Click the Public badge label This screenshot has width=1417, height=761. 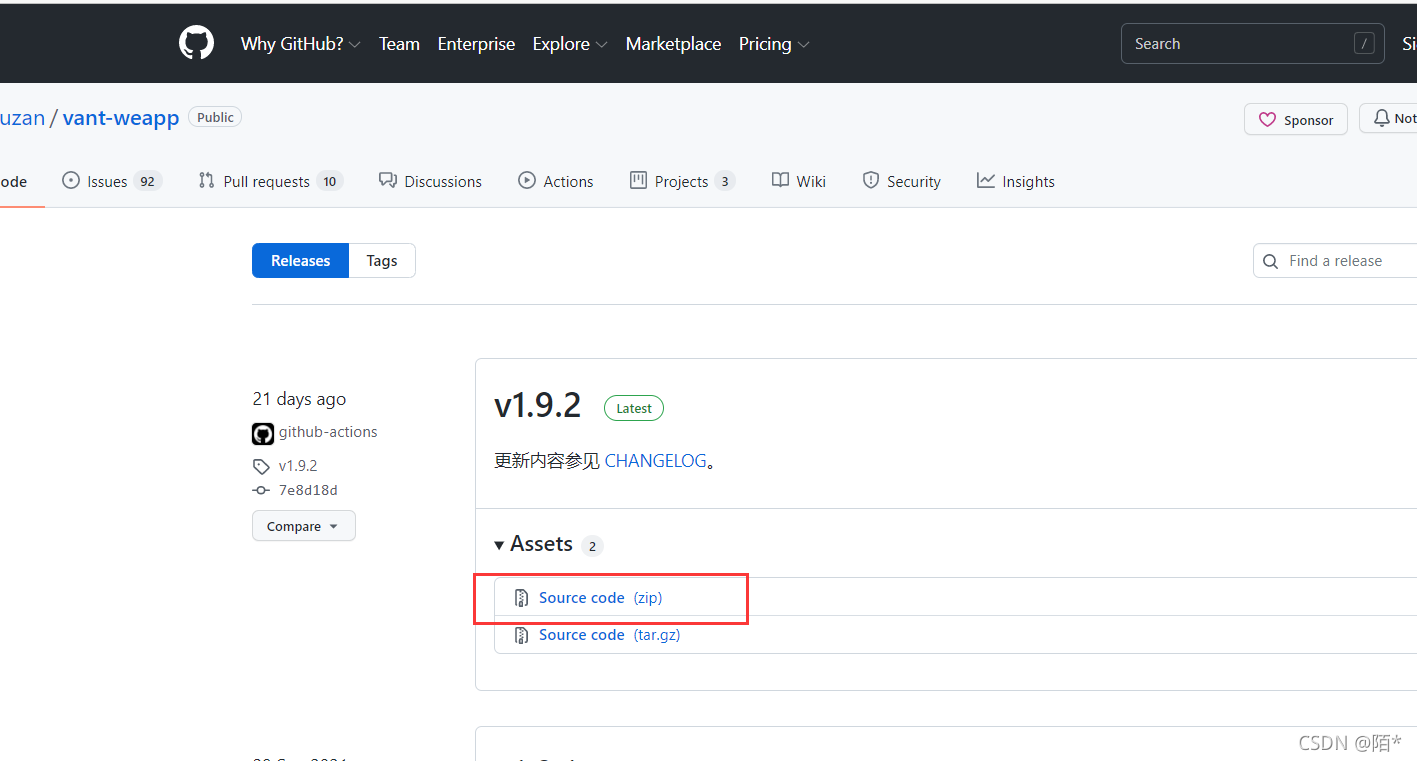215,117
